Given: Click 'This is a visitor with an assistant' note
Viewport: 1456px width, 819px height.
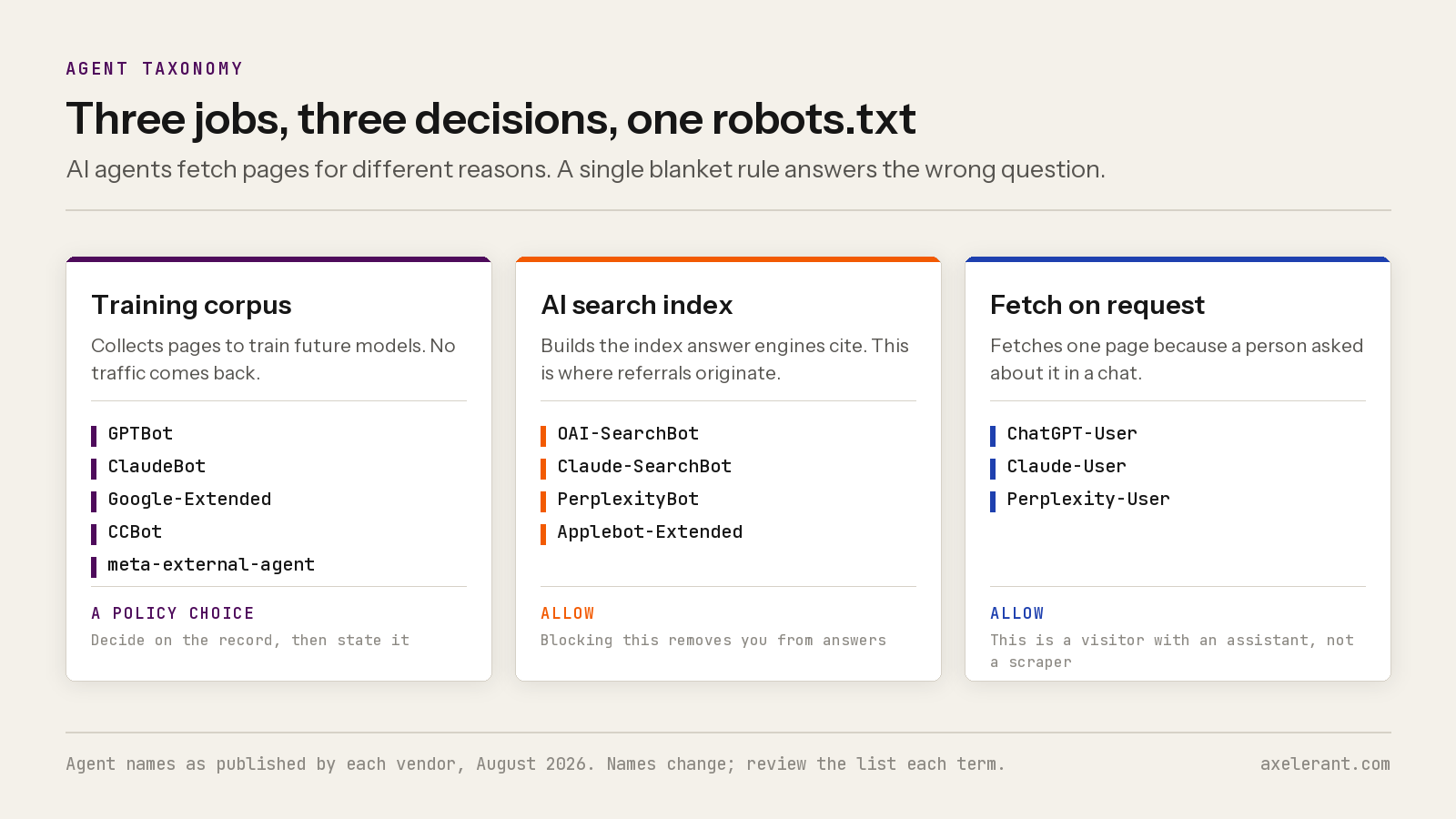Looking at the screenshot, I should point(1172,652).
